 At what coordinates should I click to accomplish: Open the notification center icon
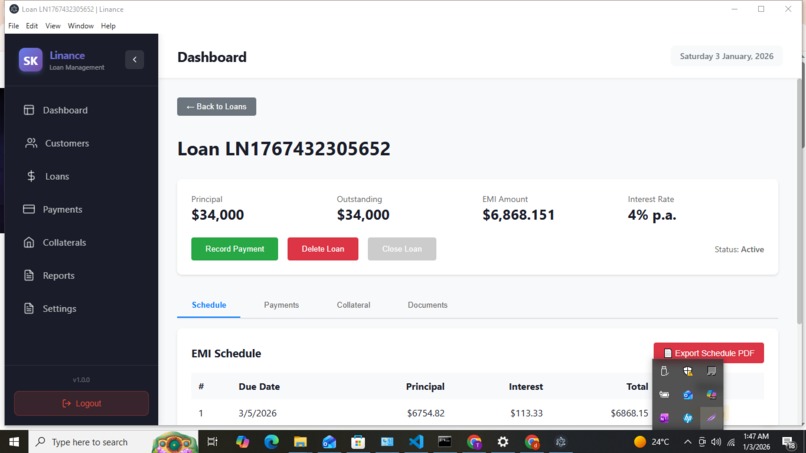pyautogui.click(x=789, y=442)
